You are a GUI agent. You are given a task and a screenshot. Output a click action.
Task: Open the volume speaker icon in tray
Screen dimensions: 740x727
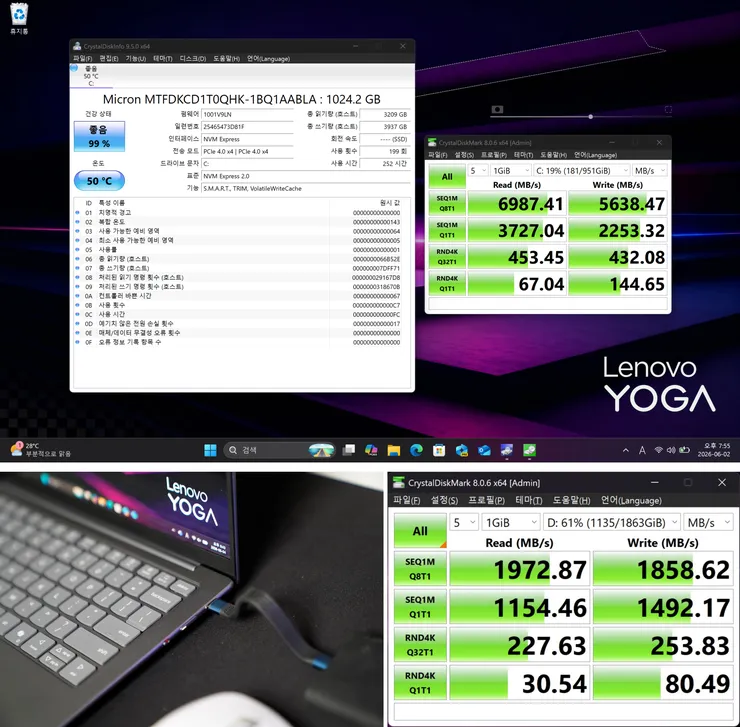pos(671,450)
